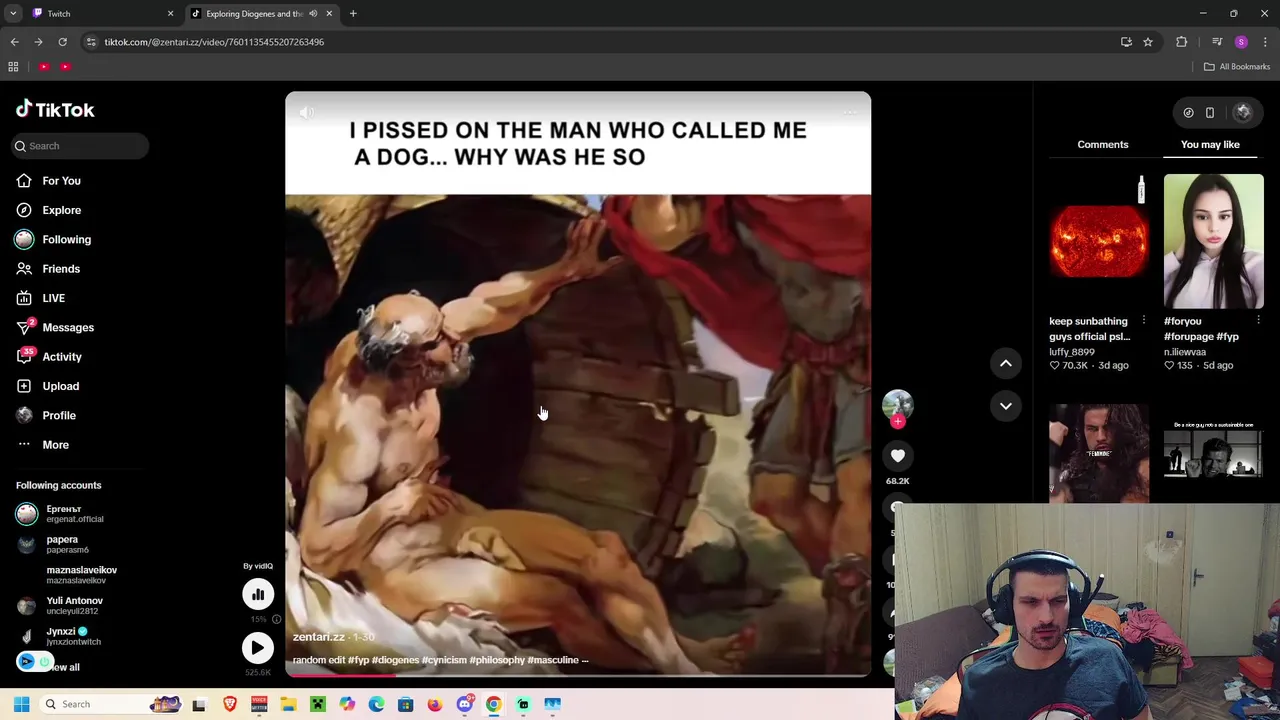Open the luffy_8899 profile link
1280x720 pixels.
[x=1071, y=352]
